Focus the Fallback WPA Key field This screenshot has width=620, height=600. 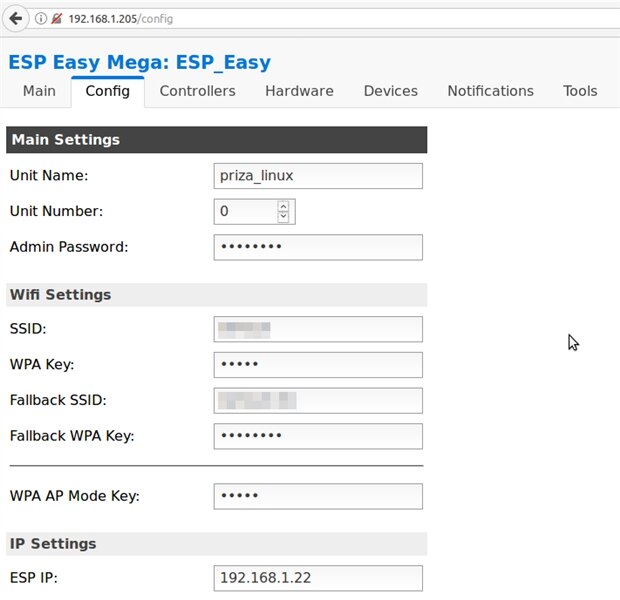point(318,436)
